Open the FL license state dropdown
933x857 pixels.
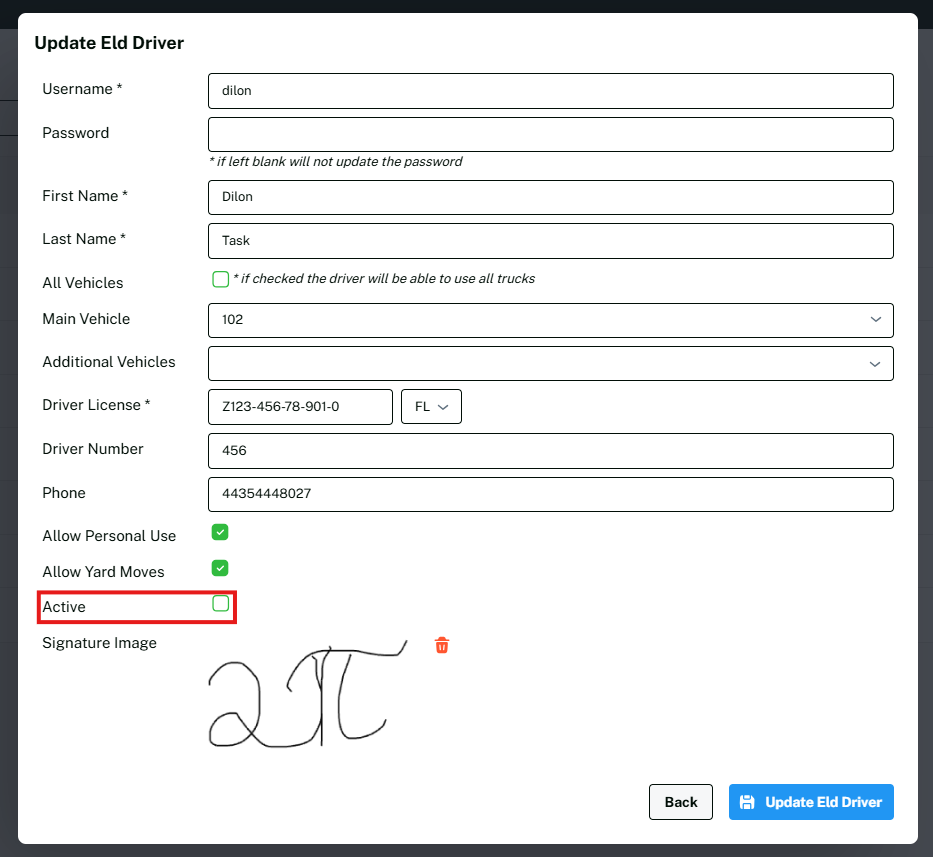pos(431,407)
